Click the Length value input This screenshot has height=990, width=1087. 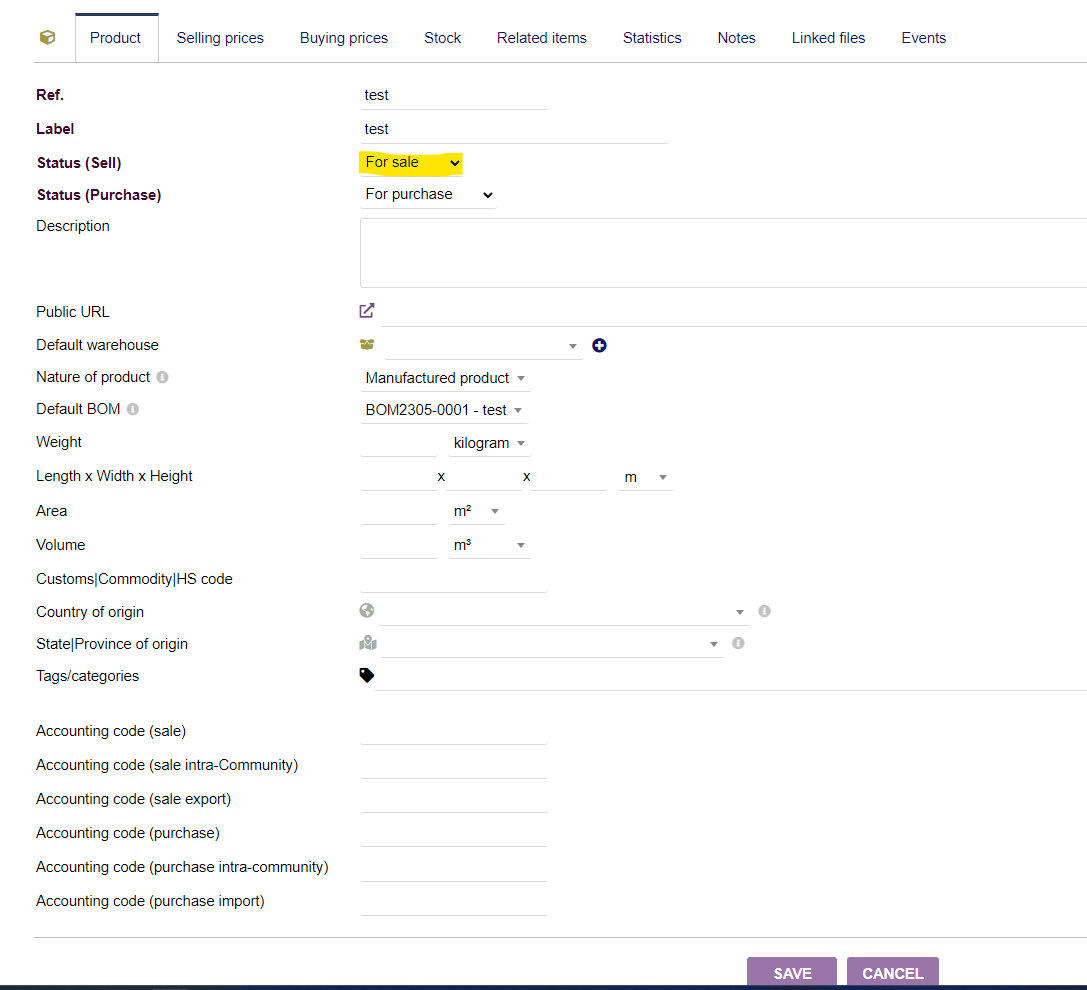399,477
